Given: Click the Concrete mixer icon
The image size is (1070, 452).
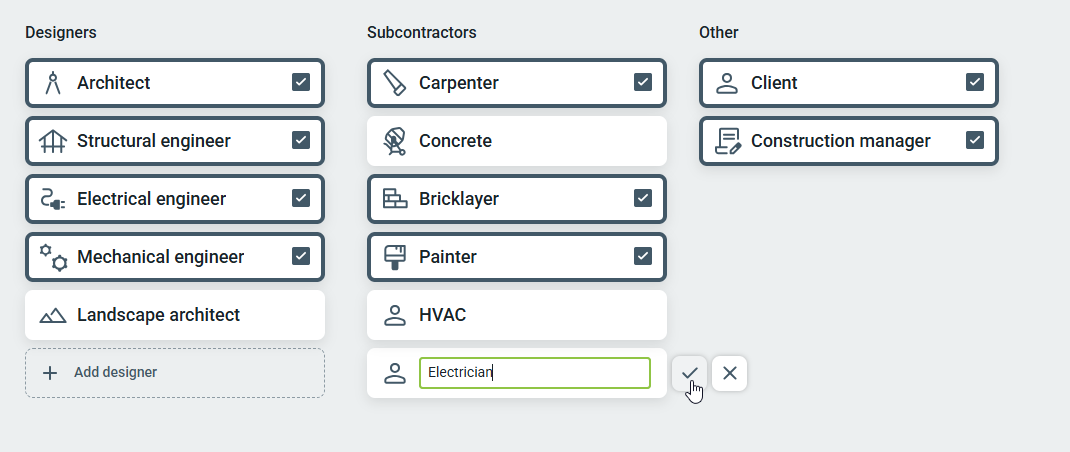Looking at the screenshot, I should click(x=395, y=141).
